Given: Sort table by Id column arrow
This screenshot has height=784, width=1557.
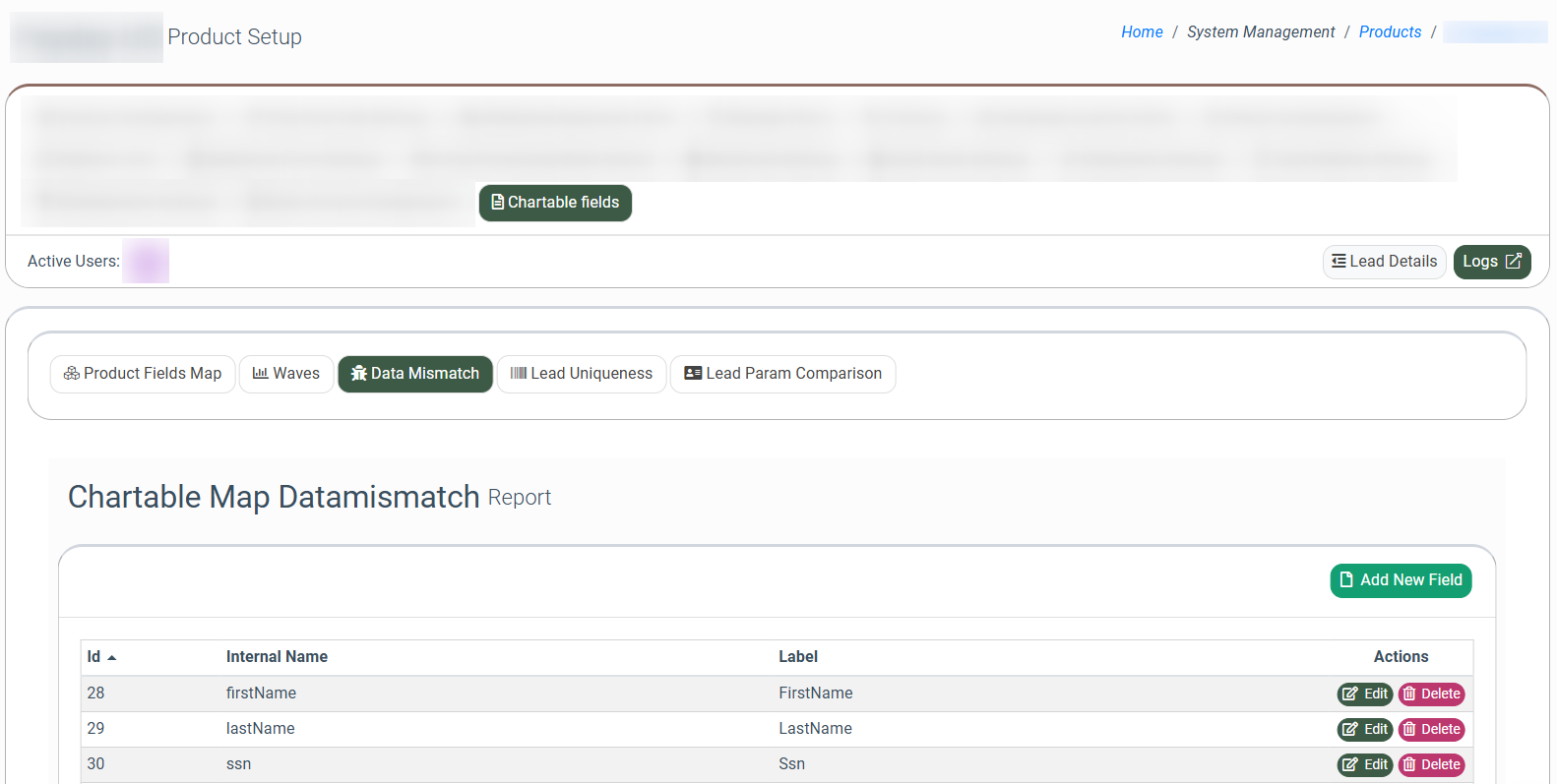Looking at the screenshot, I should tap(112, 657).
